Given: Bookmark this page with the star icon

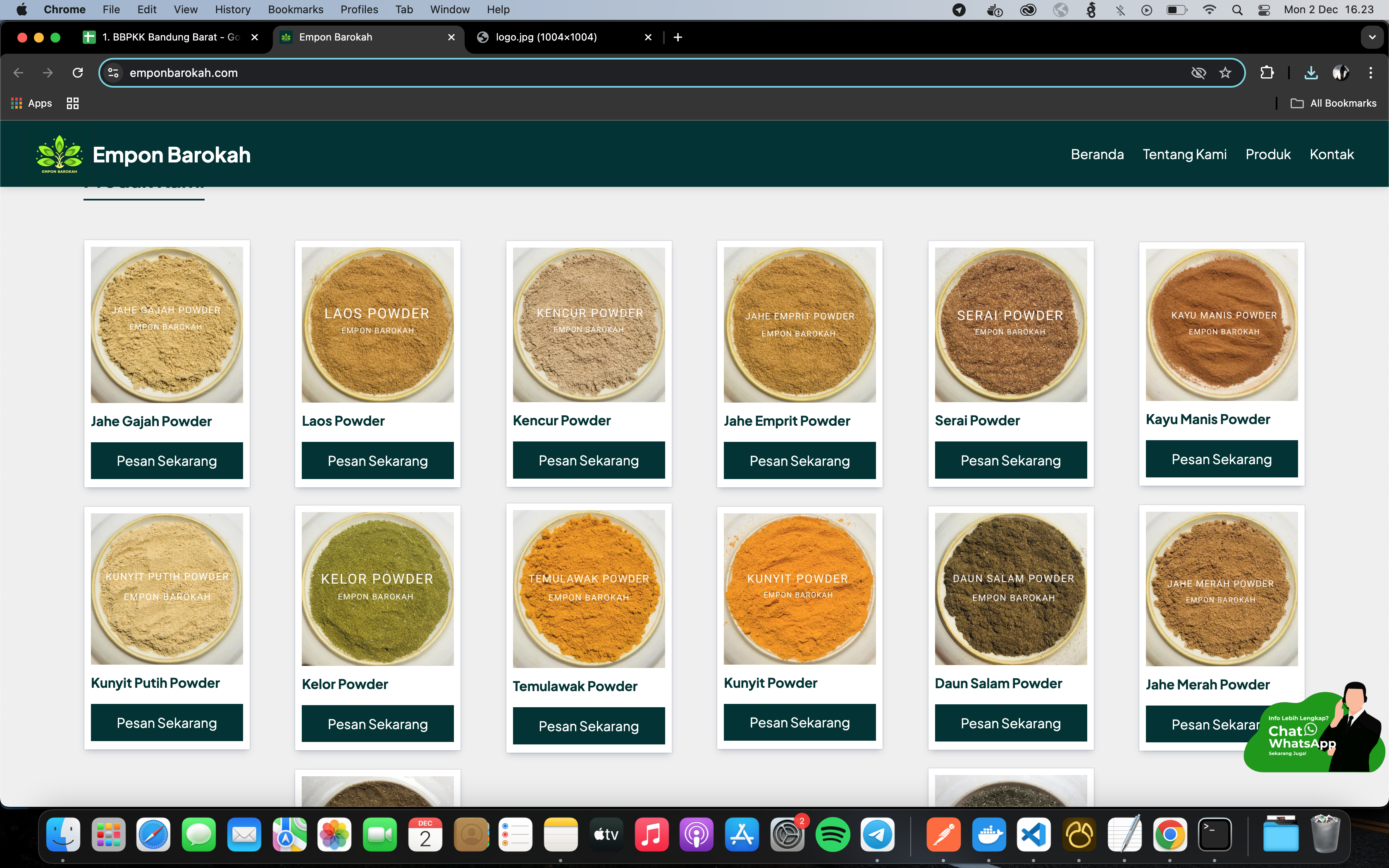Looking at the screenshot, I should pos(1225,73).
